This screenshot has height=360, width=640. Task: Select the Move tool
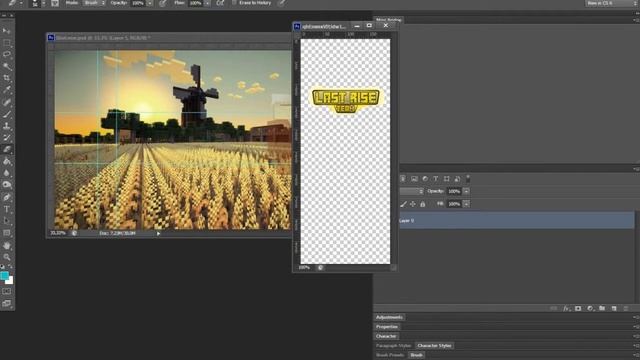(x=7, y=31)
